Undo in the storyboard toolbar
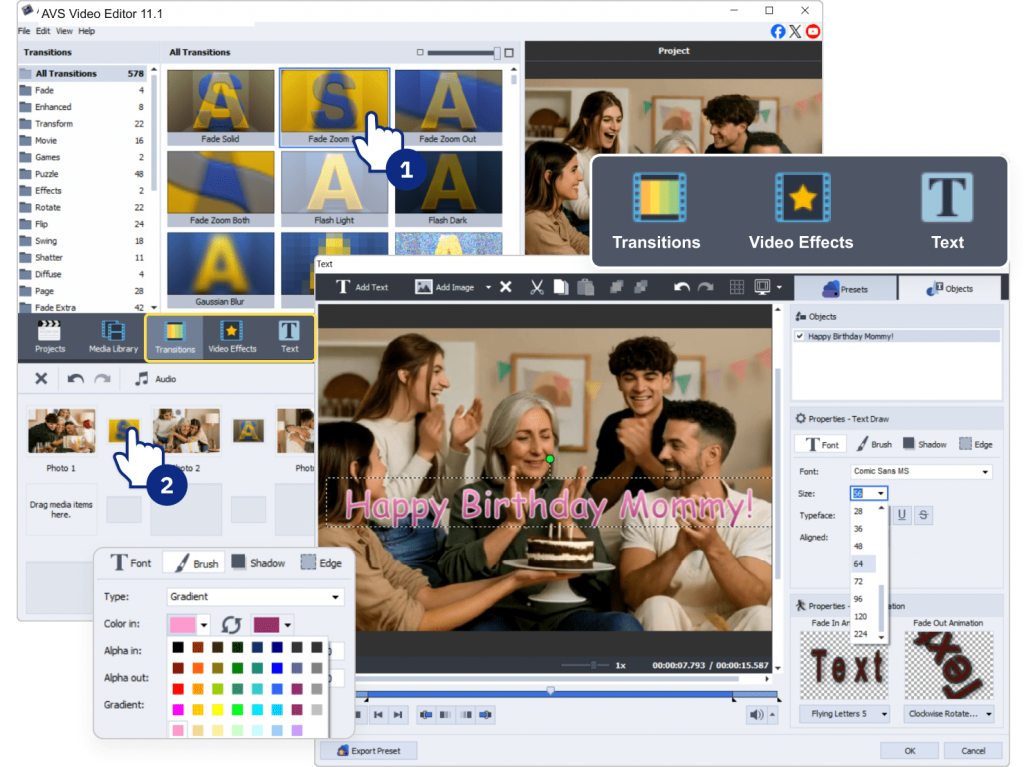Viewport: 1024px width, 767px height. pos(76,379)
